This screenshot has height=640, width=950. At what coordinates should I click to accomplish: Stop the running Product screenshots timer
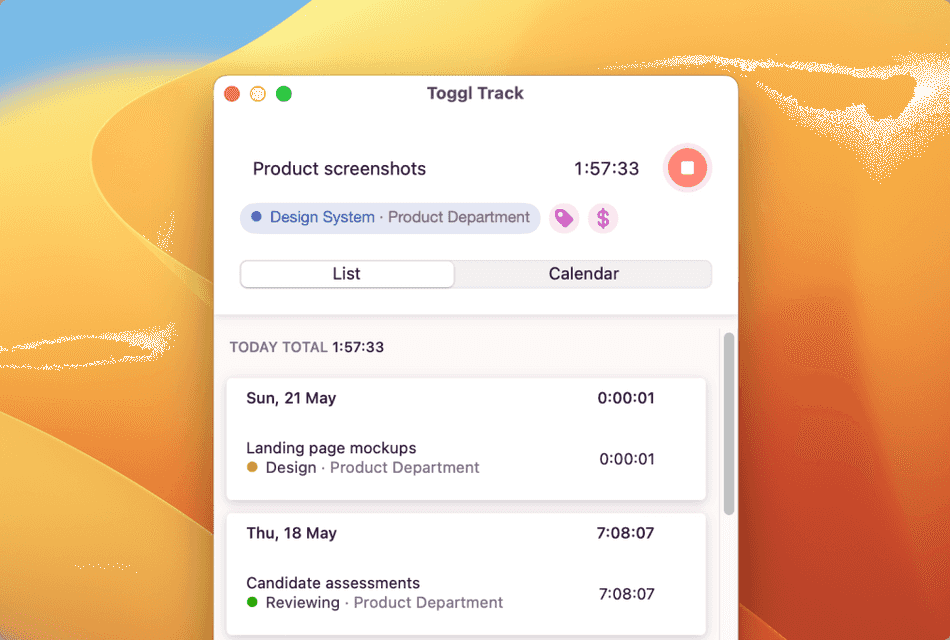(687, 168)
